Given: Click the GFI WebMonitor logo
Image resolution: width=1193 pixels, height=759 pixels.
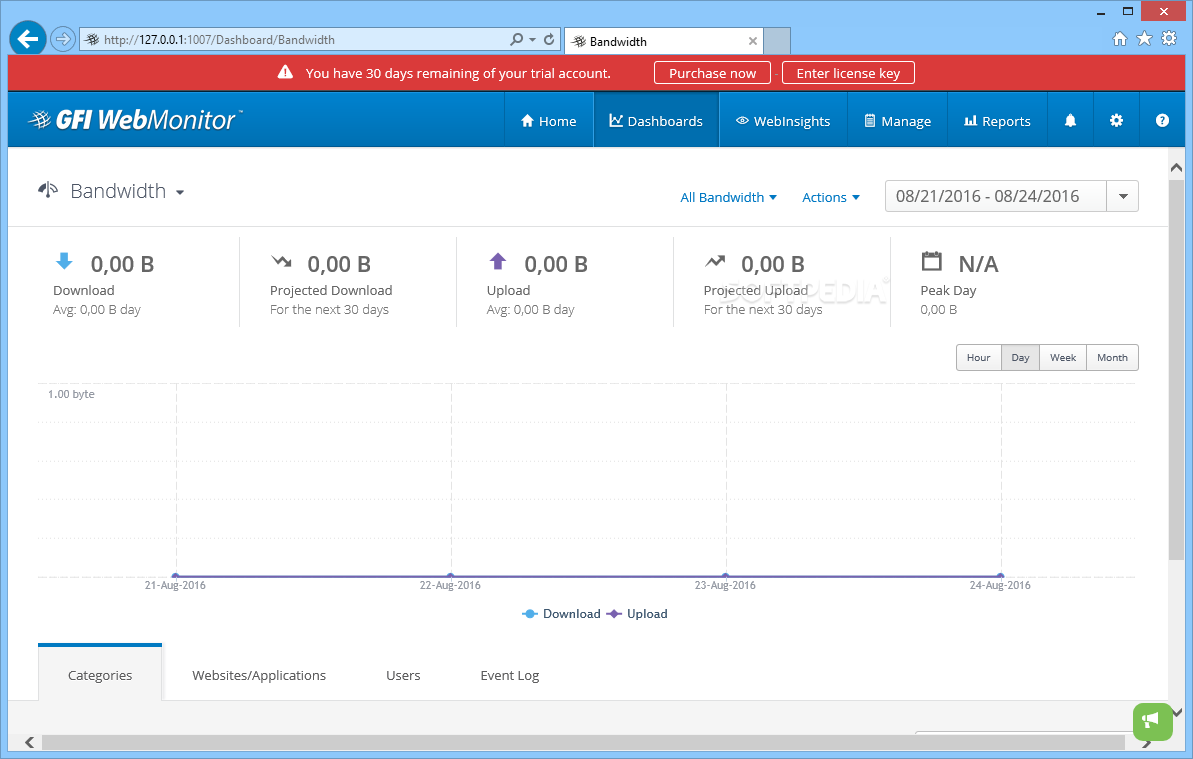Looking at the screenshot, I should click(x=135, y=119).
